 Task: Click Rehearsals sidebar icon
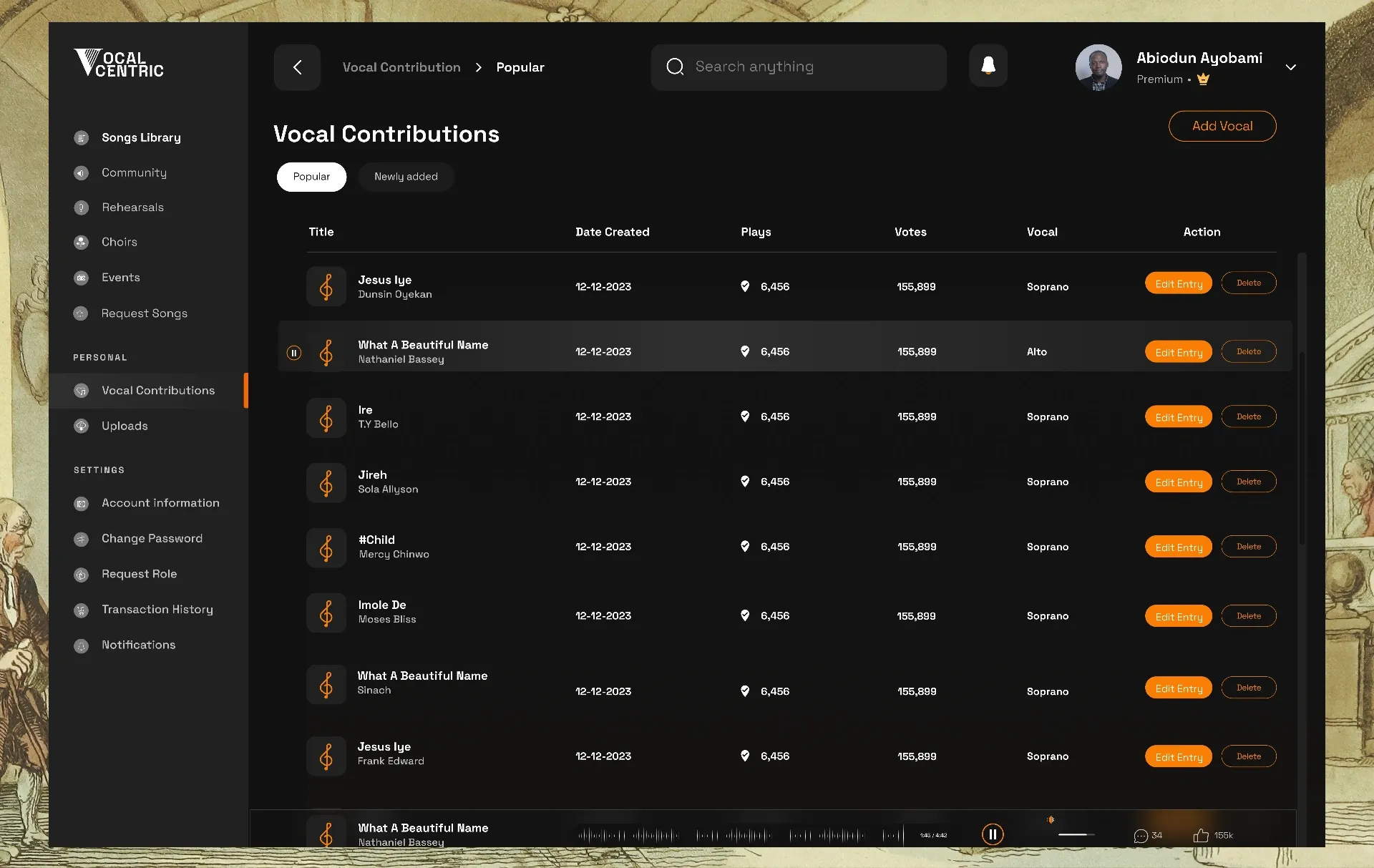pyautogui.click(x=82, y=208)
